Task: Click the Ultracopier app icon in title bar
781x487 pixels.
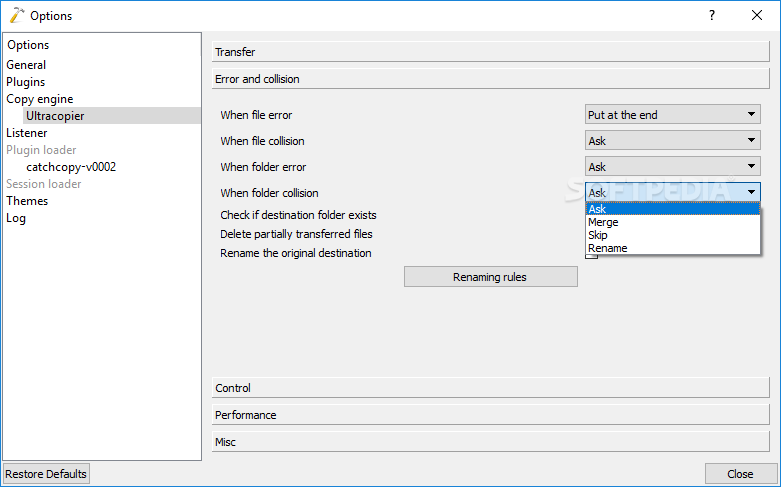Action: (16, 15)
